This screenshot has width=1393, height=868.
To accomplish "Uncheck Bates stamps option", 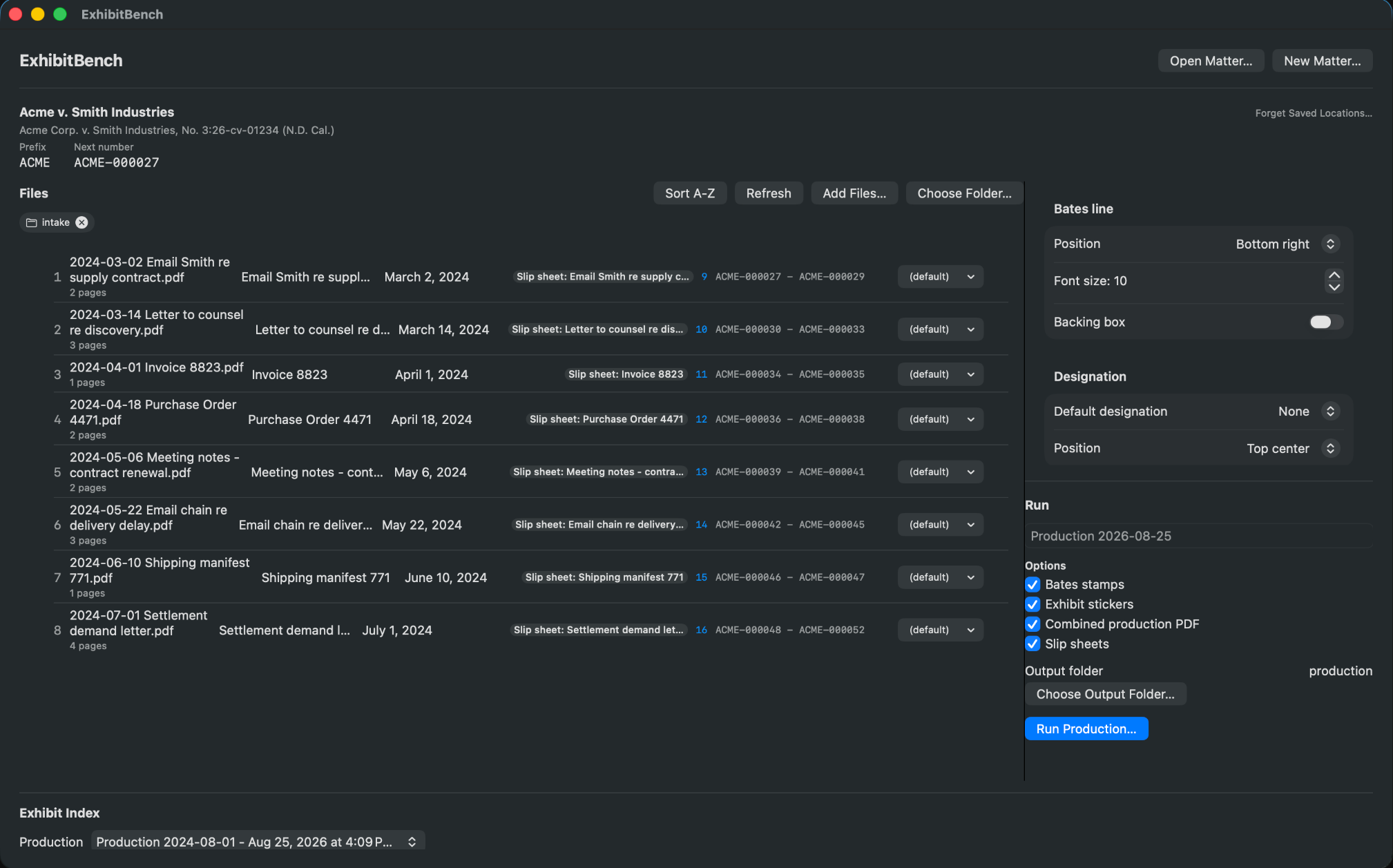I will coord(1032,584).
